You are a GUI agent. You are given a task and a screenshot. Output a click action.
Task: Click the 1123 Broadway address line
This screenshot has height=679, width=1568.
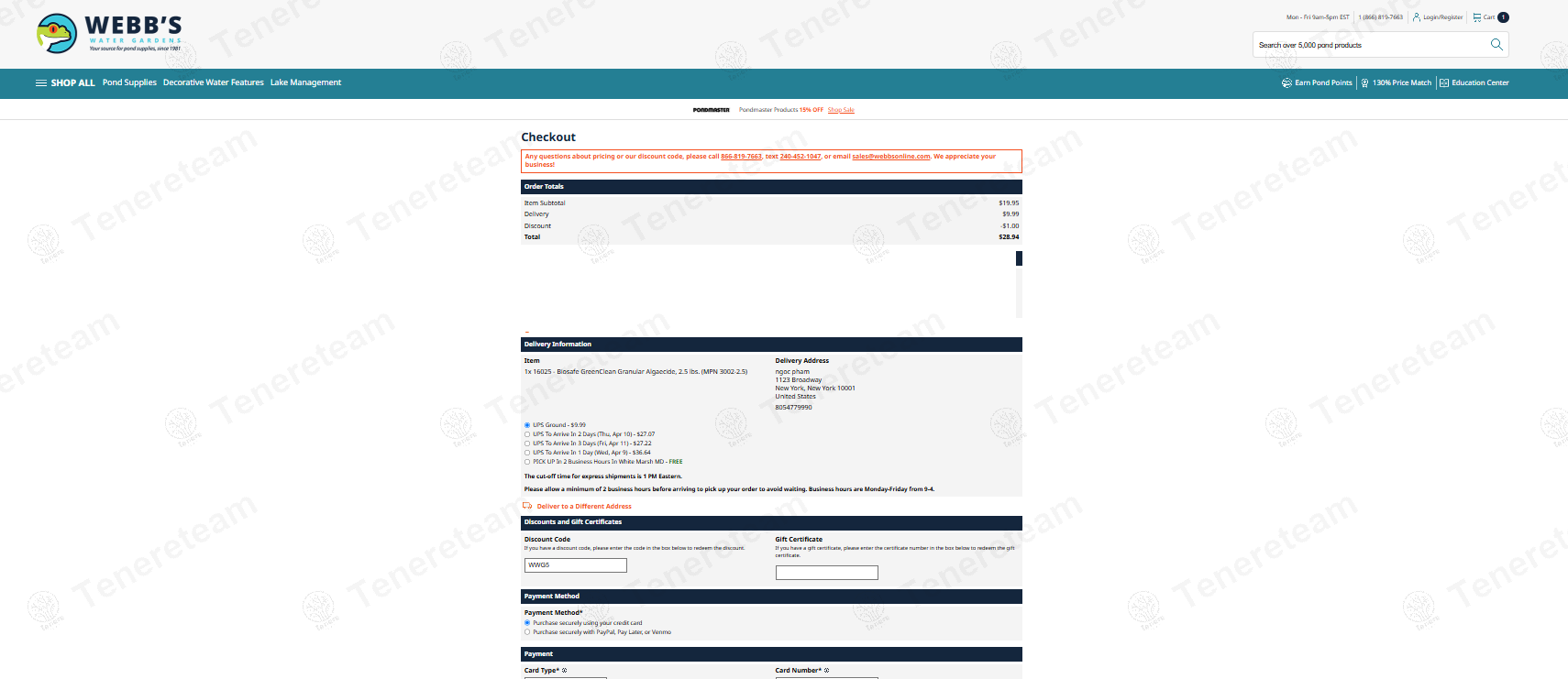coord(799,380)
